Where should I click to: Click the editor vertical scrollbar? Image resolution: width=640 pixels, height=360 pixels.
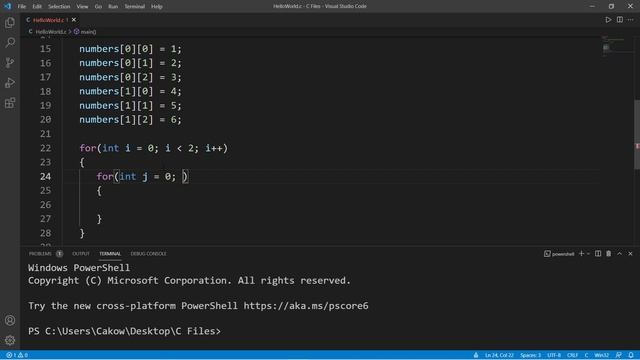coord(637,135)
